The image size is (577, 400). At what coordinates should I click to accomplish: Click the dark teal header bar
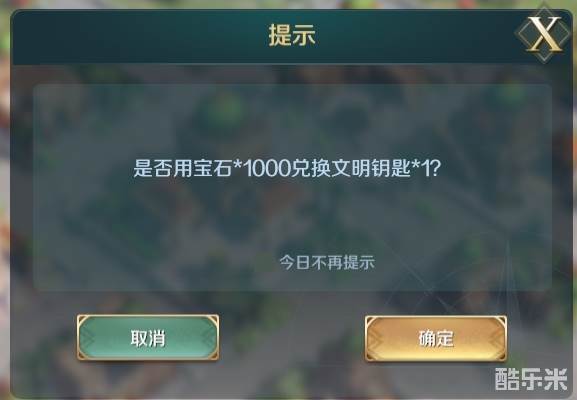click(292, 37)
